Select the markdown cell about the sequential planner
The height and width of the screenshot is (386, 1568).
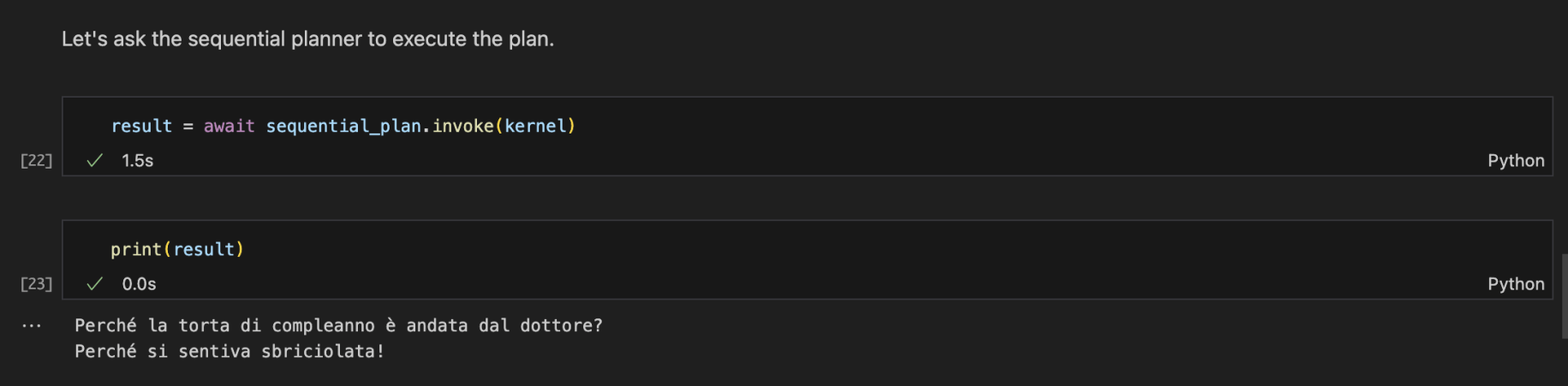coord(307,39)
